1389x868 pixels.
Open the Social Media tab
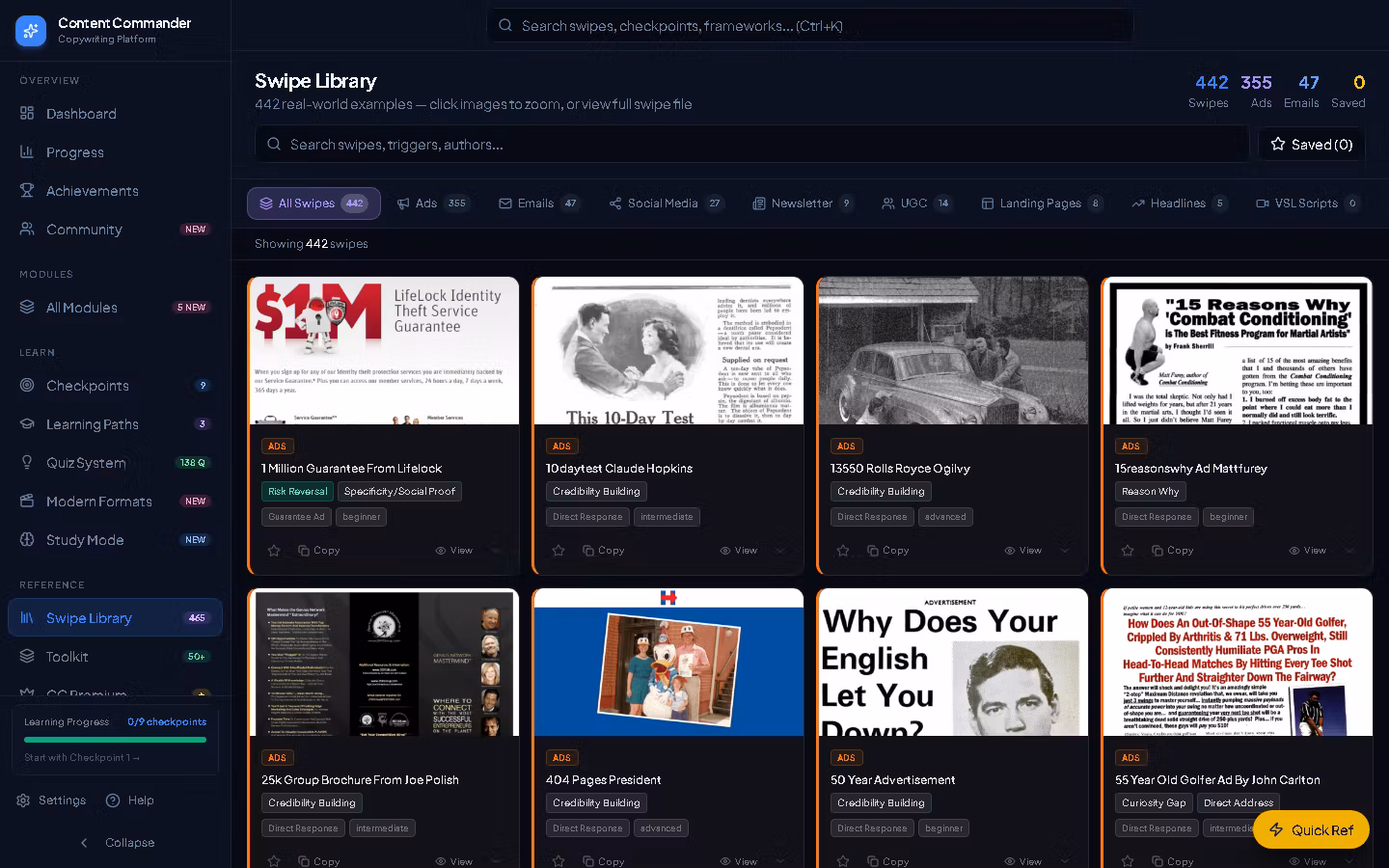667,203
